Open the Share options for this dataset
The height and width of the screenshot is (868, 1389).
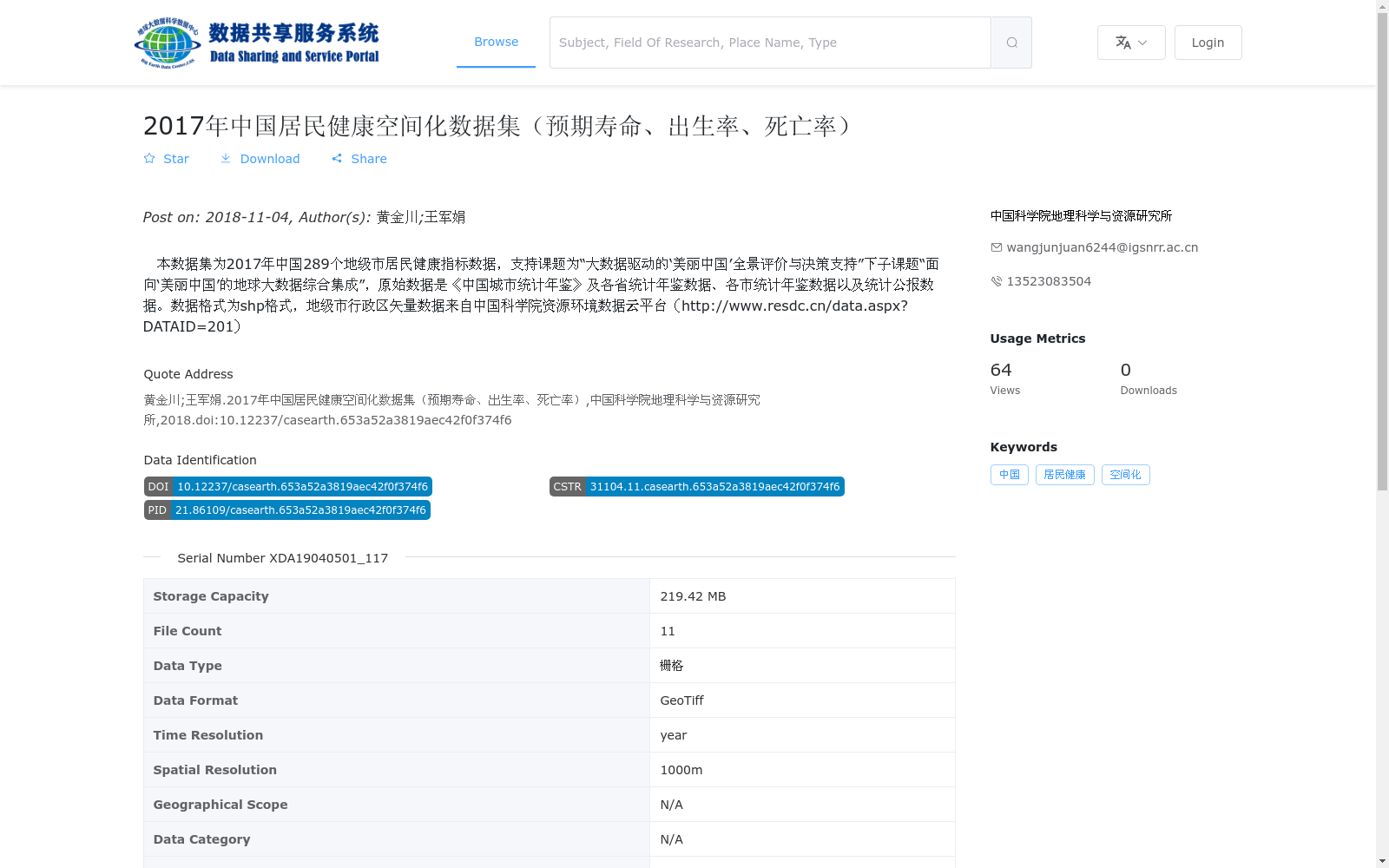coord(359,159)
